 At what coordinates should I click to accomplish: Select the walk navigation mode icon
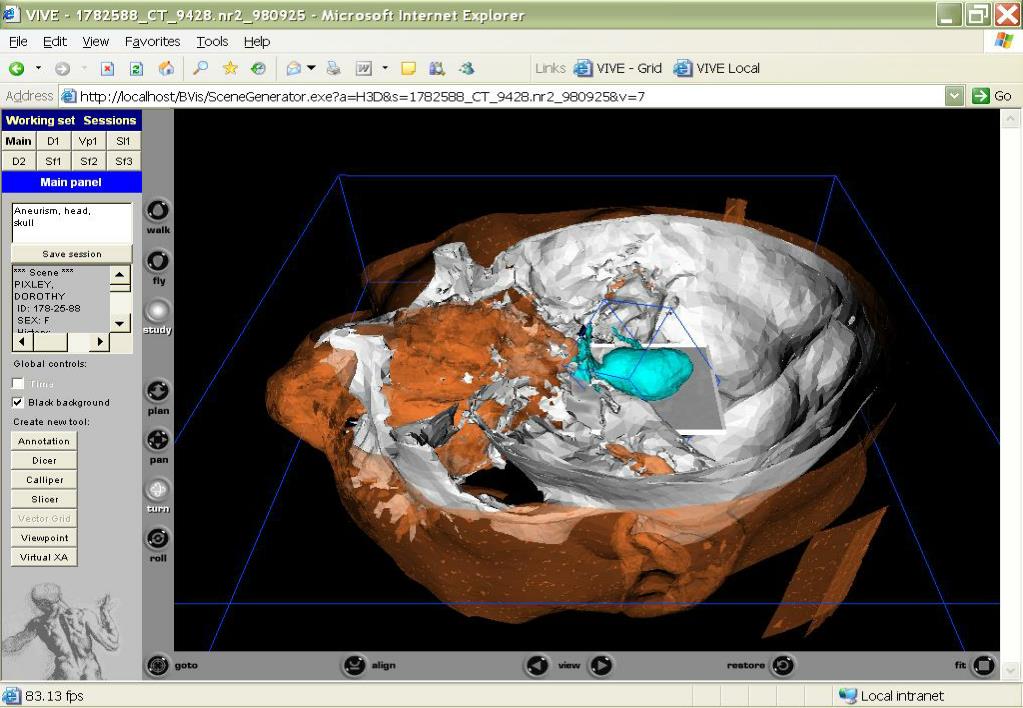click(157, 211)
